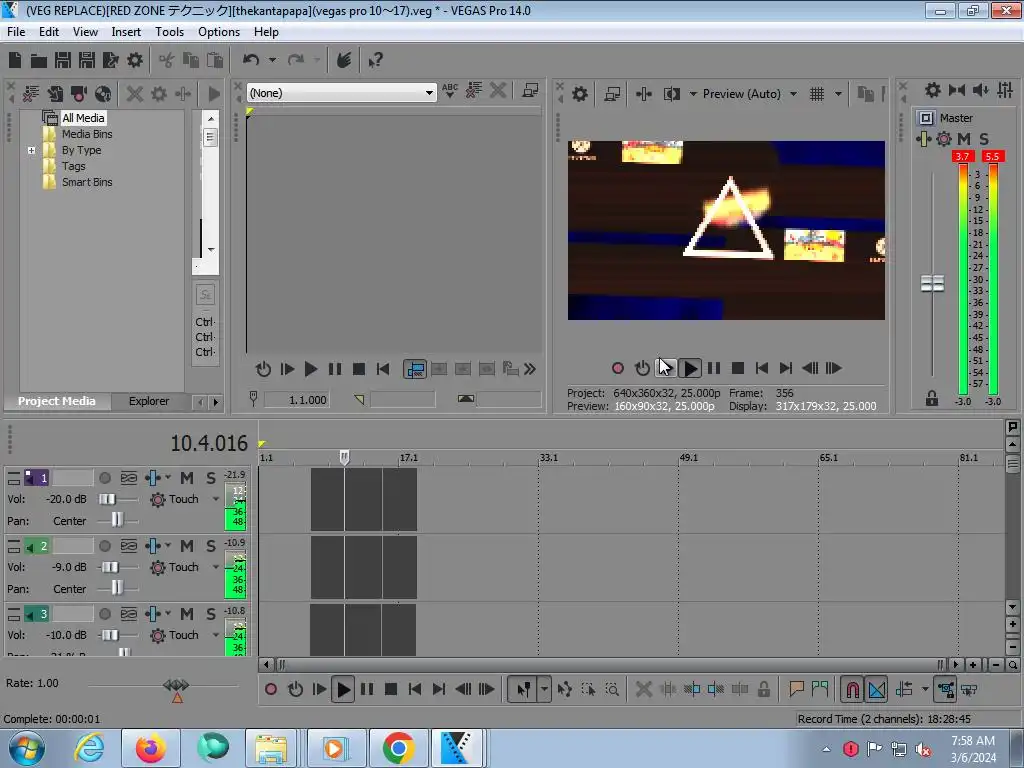Open the edit tool selection dropdown arrow
This screenshot has height=768, width=1024.
pyautogui.click(x=544, y=689)
